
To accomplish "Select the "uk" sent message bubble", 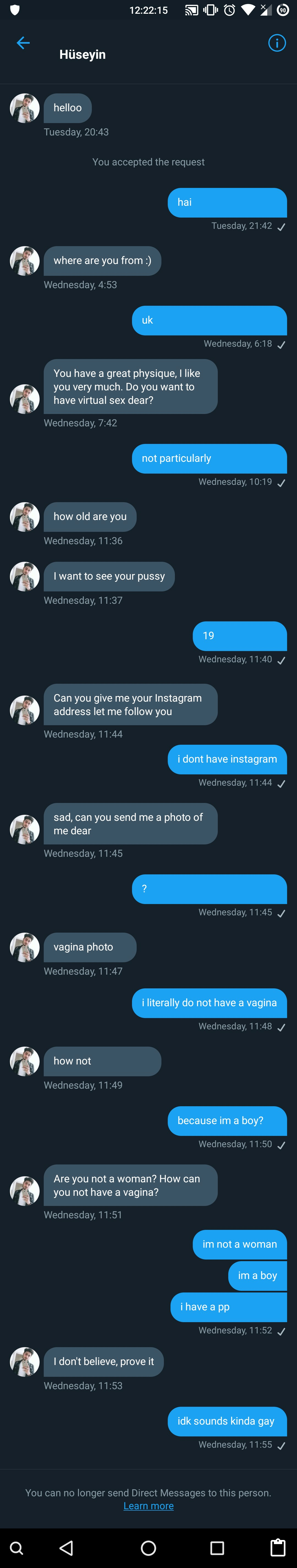I will (x=209, y=321).
